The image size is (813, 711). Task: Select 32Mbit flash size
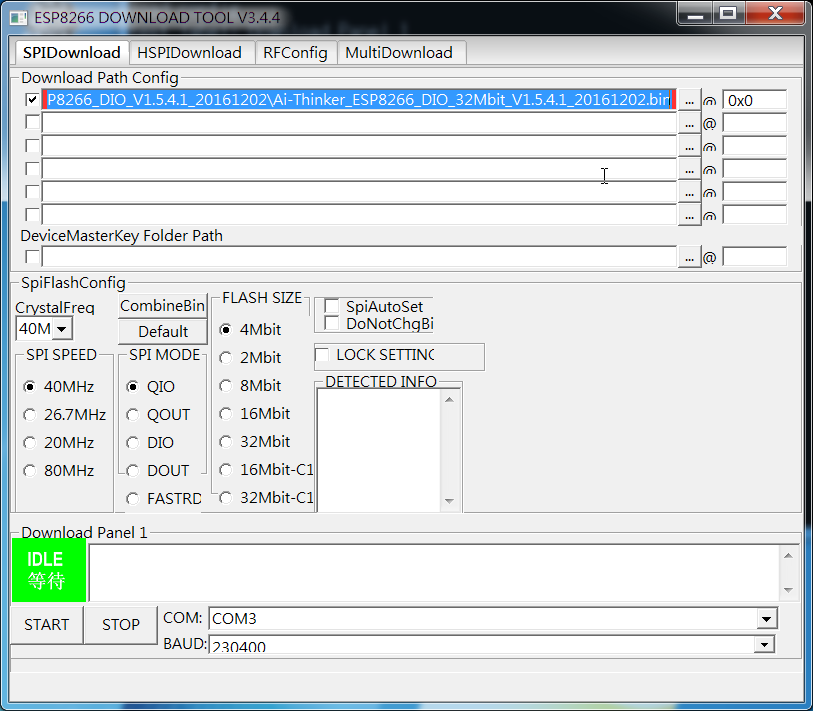(x=226, y=442)
